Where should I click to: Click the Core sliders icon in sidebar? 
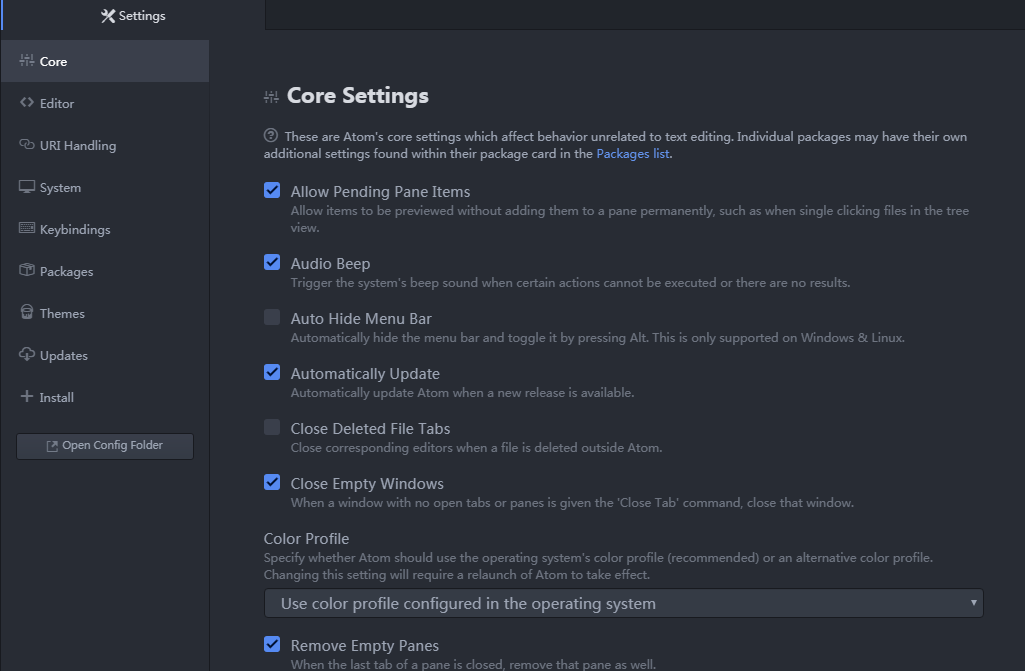[26, 60]
